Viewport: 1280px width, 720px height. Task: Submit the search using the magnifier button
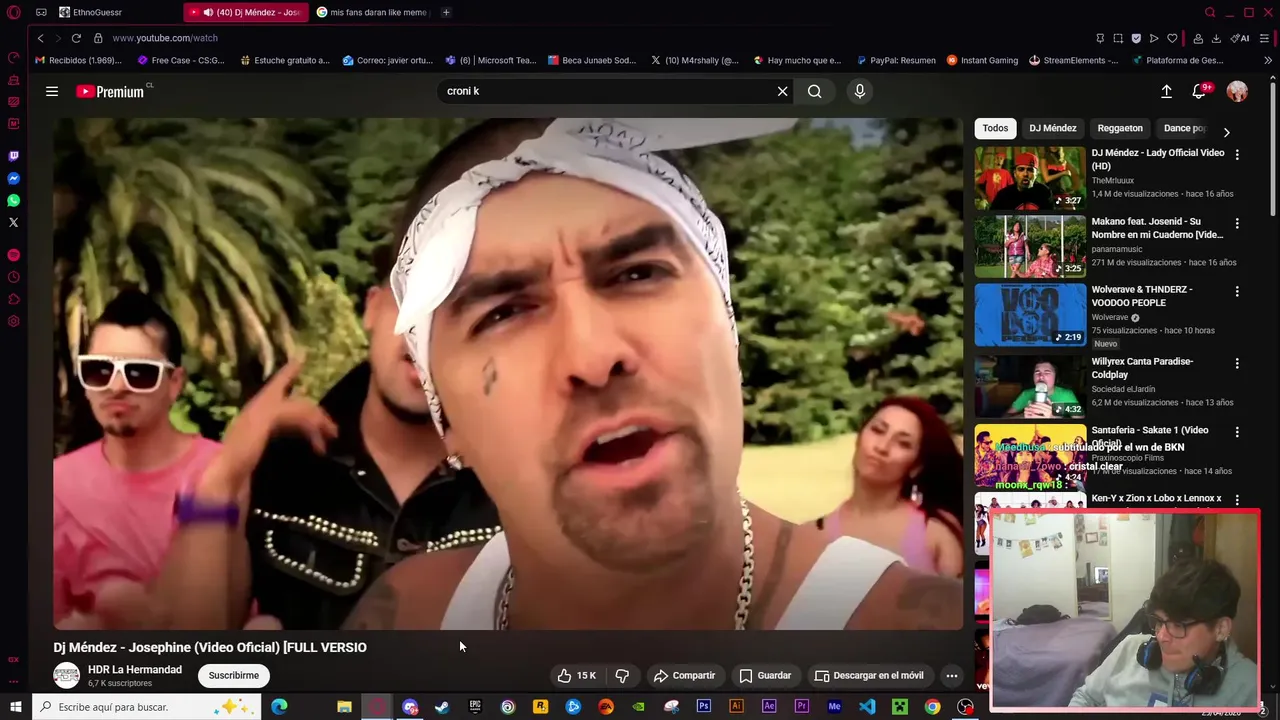point(815,91)
